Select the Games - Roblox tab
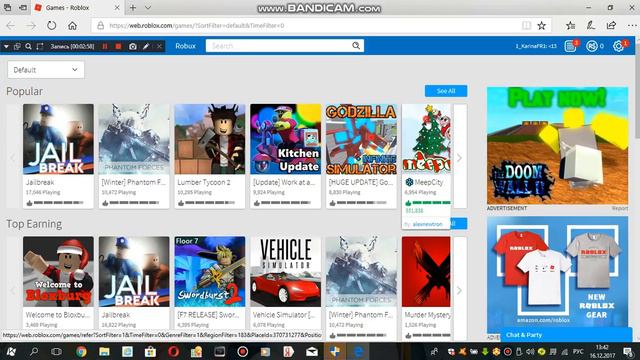The width and height of the screenshot is (640, 360). [x=78, y=8]
